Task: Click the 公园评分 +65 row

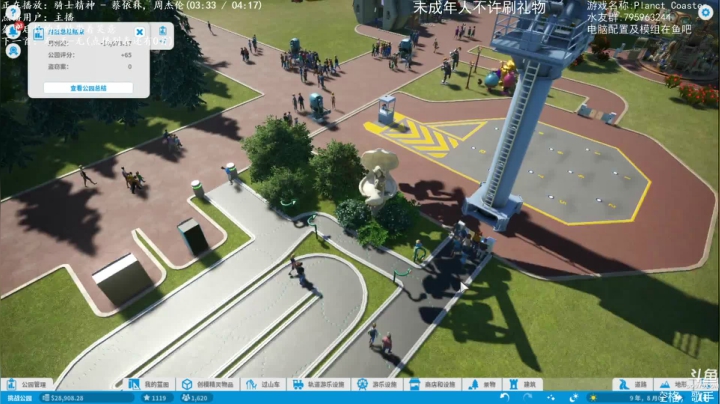Action: [90, 55]
